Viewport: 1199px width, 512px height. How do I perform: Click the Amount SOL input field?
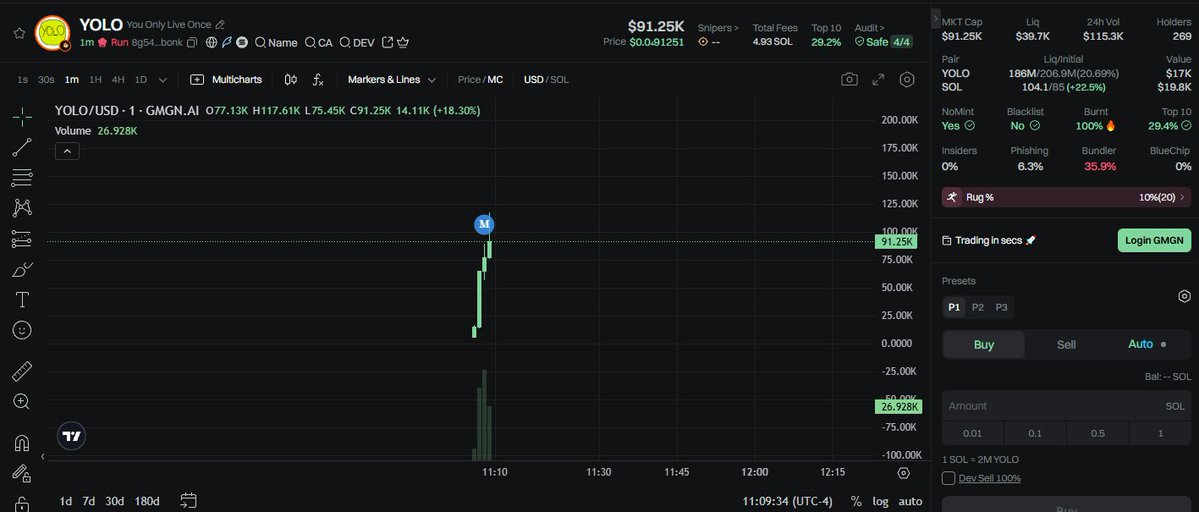(1066, 406)
